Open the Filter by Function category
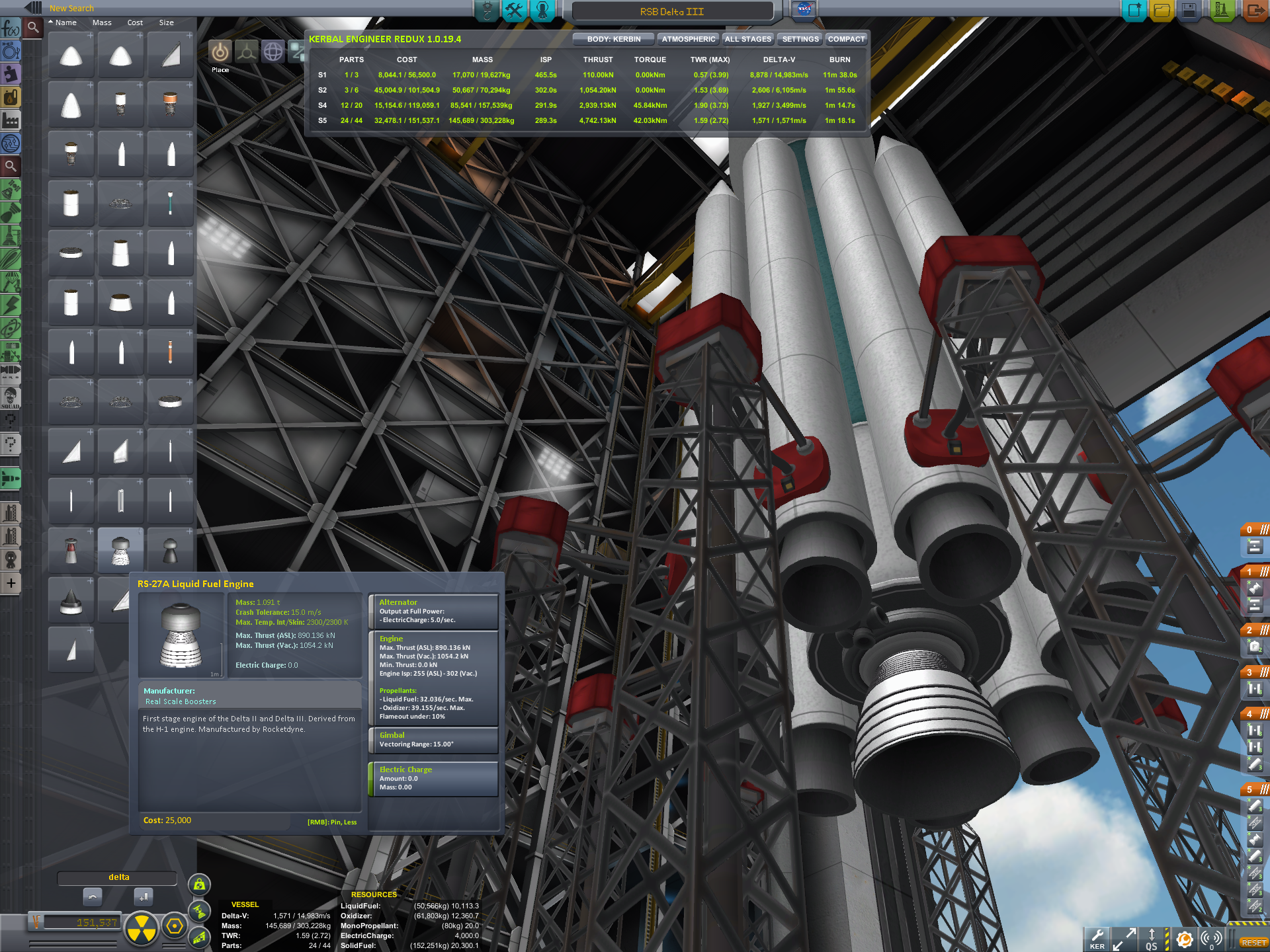 [x=11, y=28]
